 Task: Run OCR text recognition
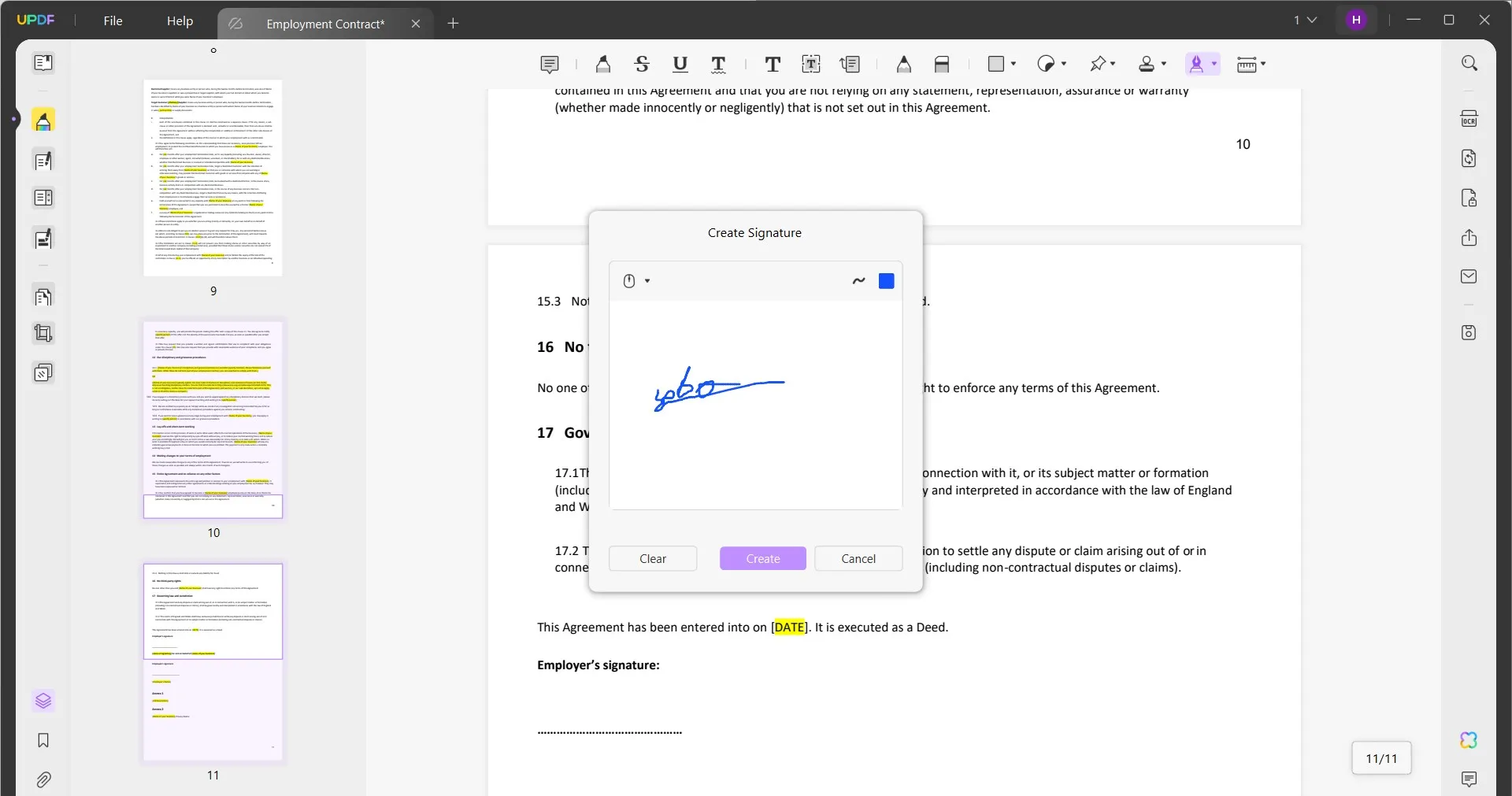(1469, 119)
